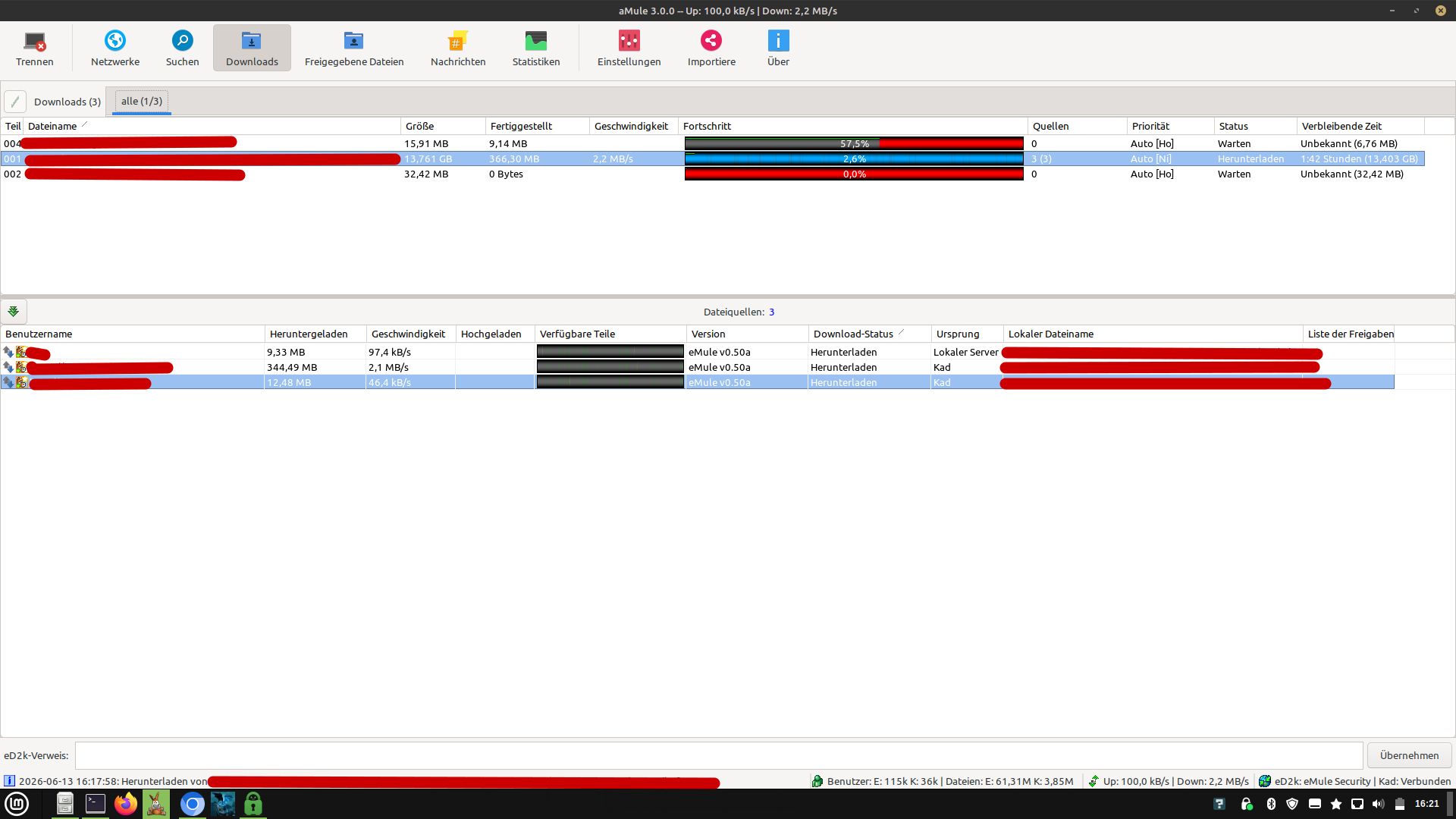Launch the terminal from the taskbar

coord(96,804)
